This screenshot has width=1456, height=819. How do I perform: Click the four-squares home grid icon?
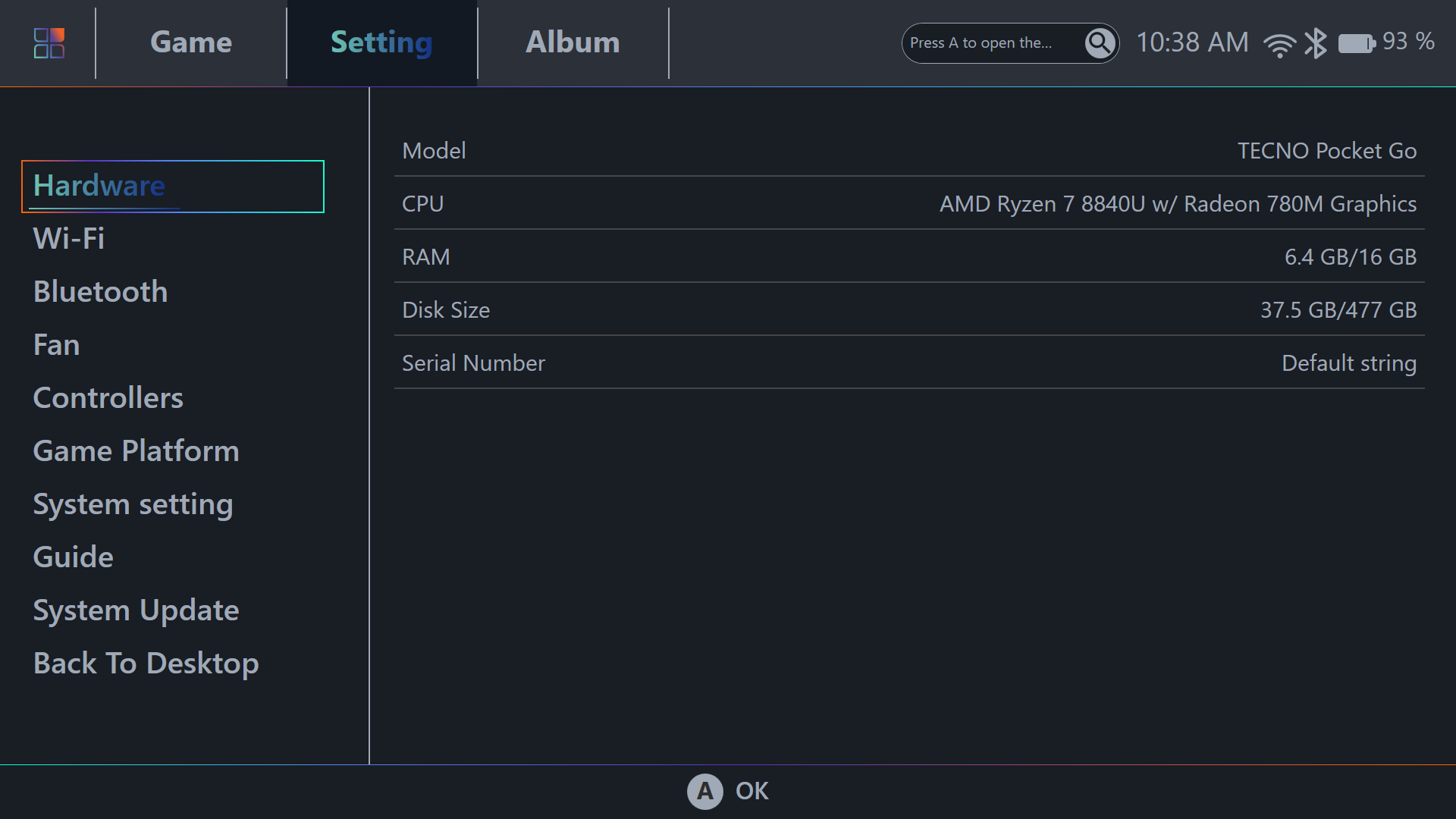pyautogui.click(x=49, y=43)
